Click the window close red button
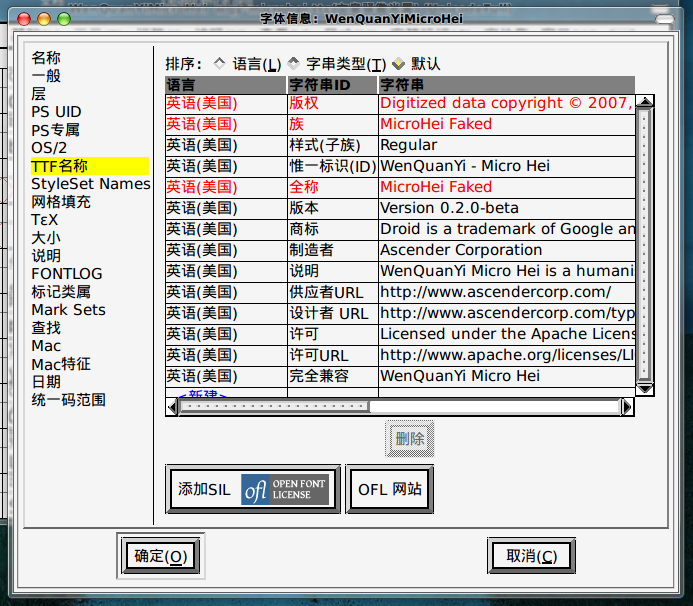Screen dimensions: 693x606 coord(24,19)
